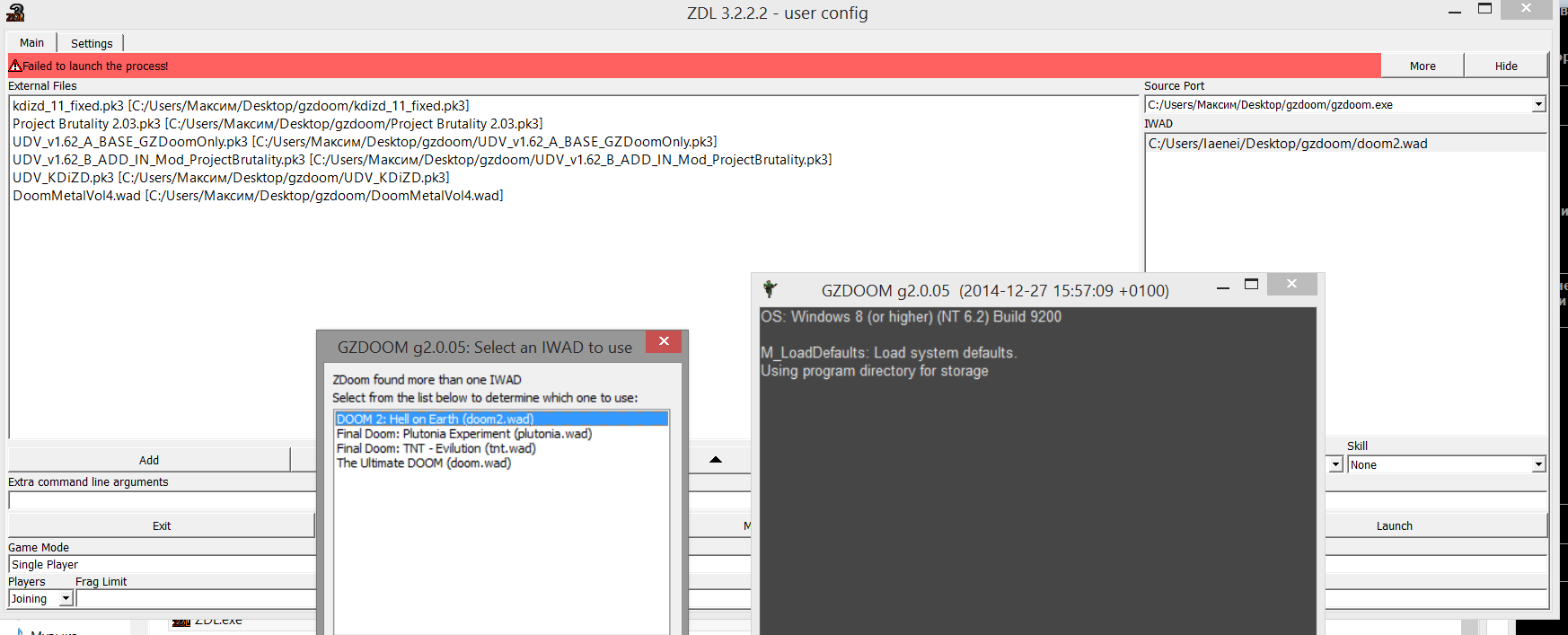The height and width of the screenshot is (635, 1568).
Task: Choose Final Doom: TNT - Evilution IWAD
Action: coord(436,448)
